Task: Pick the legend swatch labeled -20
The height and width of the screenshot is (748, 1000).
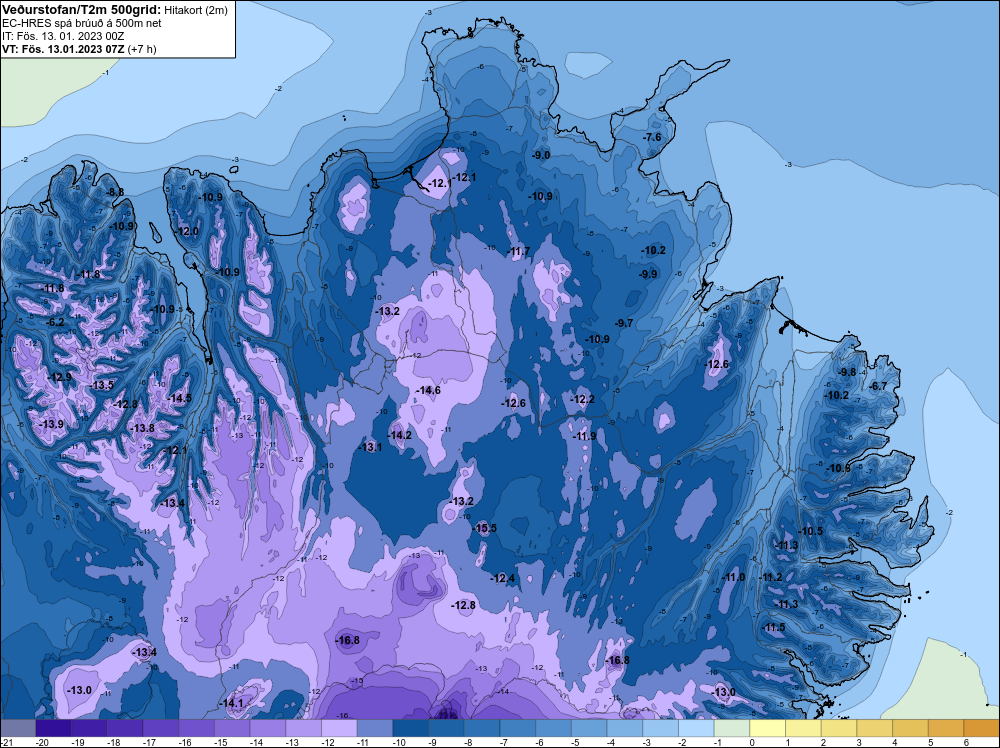Action: coord(54,728)
